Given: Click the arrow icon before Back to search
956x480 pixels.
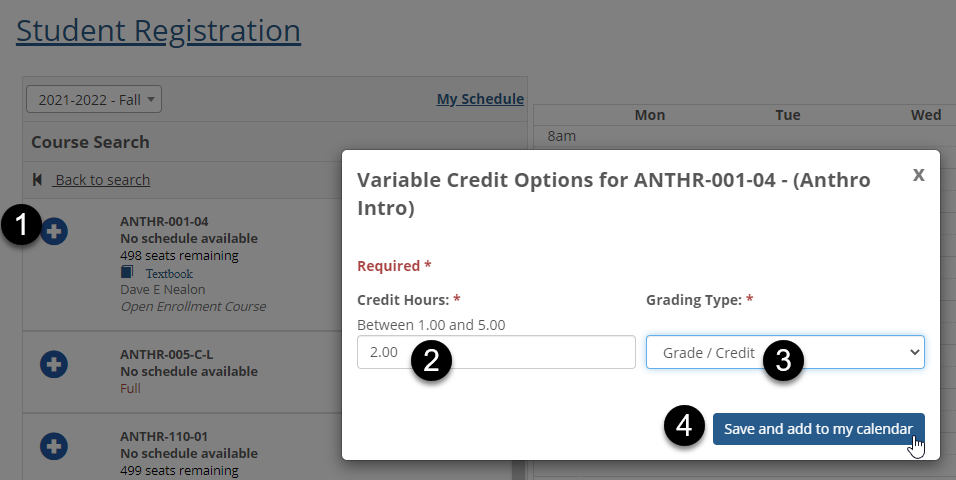Looking at the screenshot, I should click(38, 180).
